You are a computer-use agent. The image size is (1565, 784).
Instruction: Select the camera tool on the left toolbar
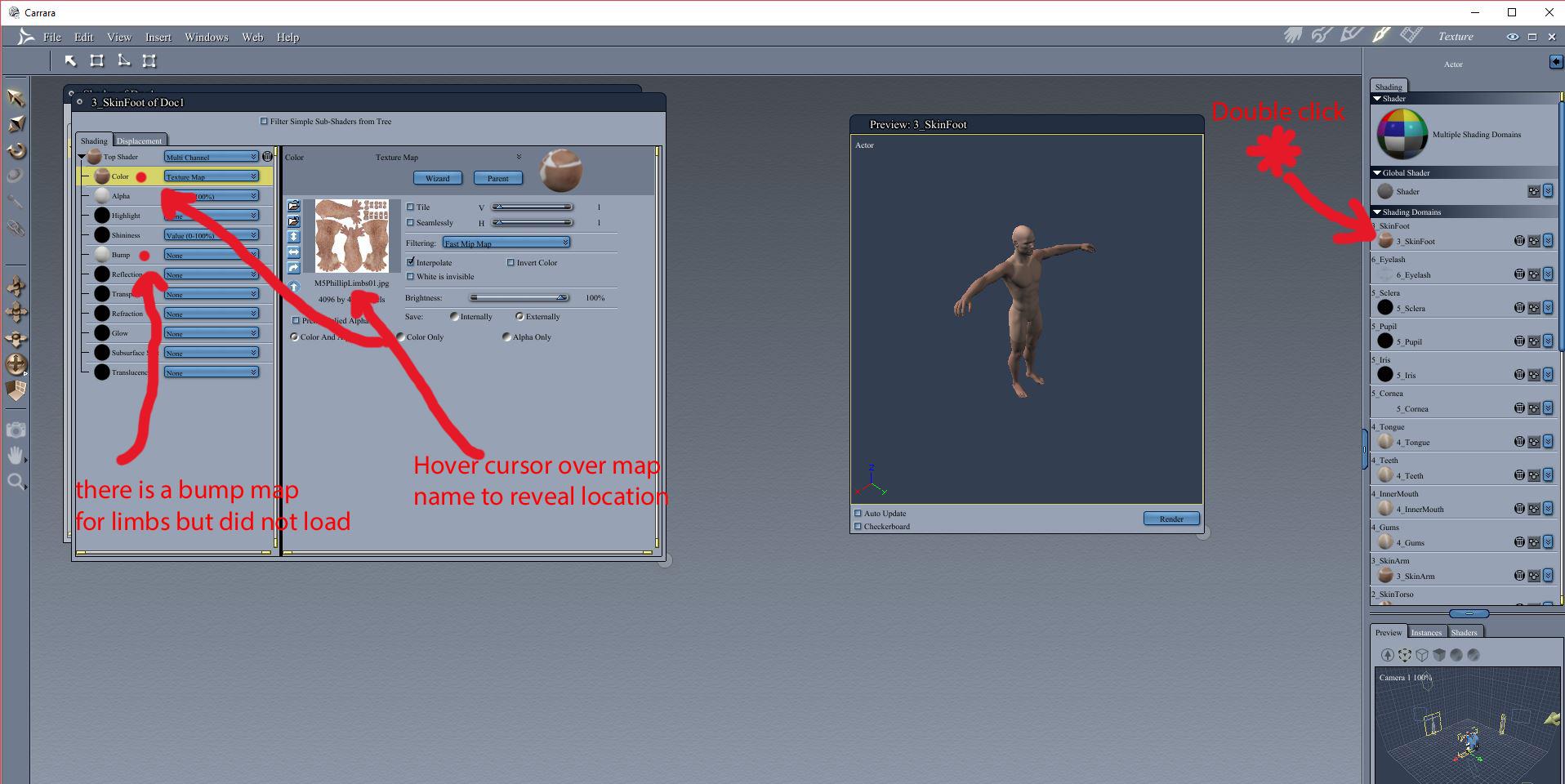tap(16, 430)
